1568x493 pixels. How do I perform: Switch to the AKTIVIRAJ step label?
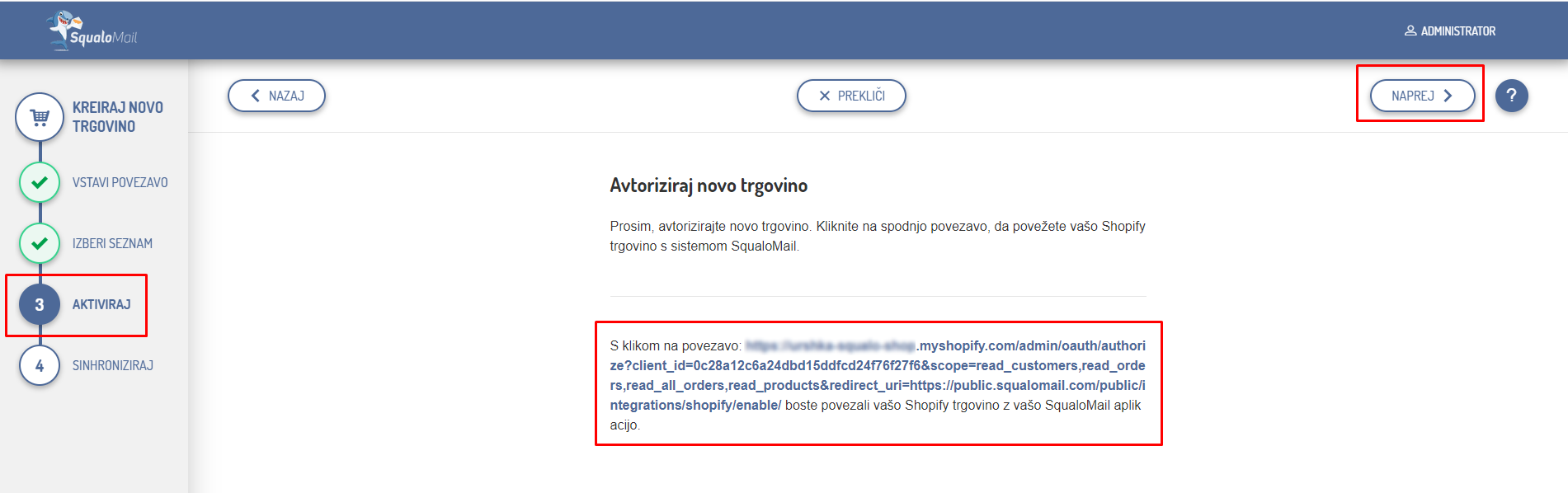click(x=101, y=304)
